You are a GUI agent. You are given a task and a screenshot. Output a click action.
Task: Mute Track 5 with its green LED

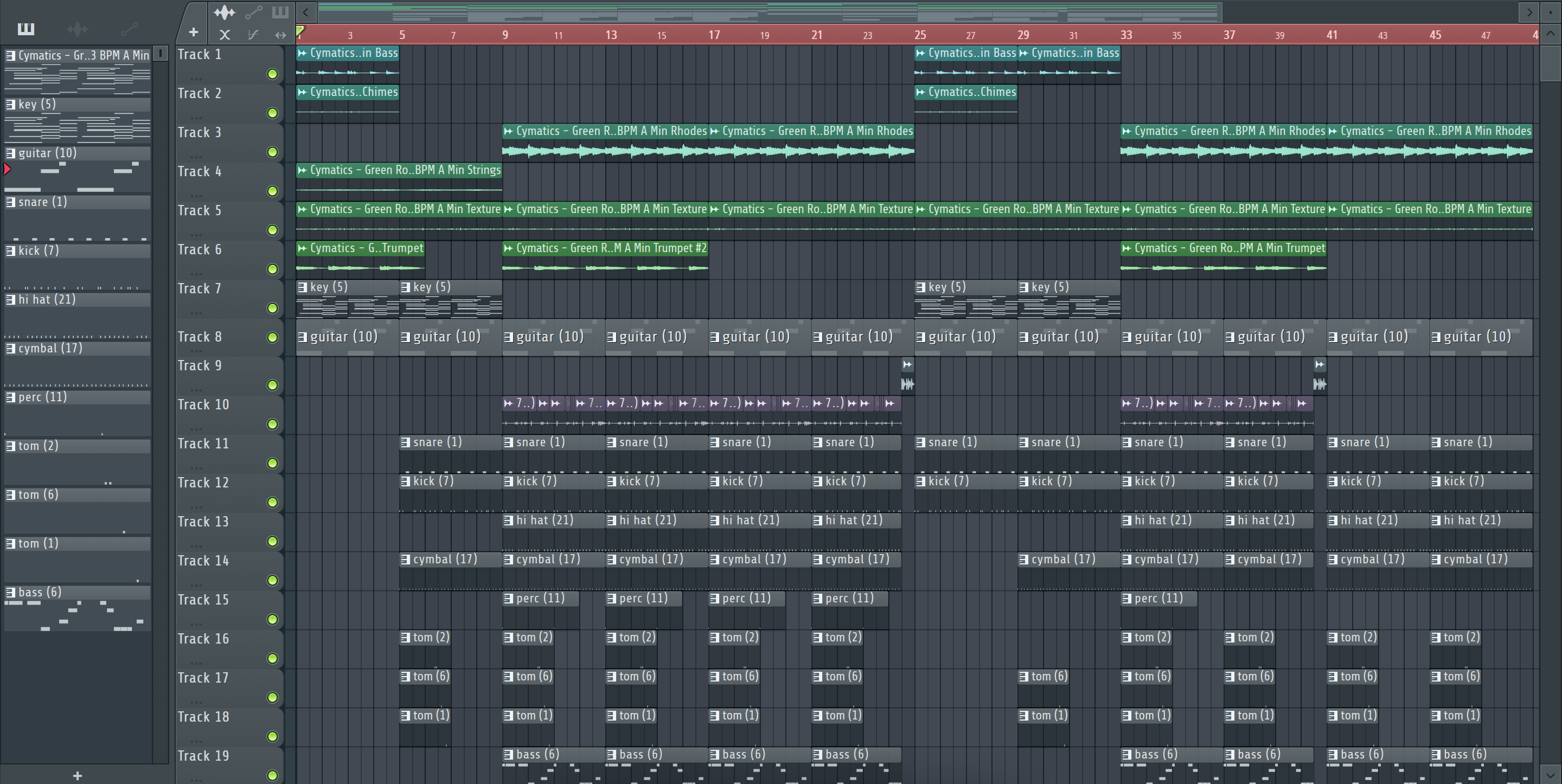click(x=273, y=230)
